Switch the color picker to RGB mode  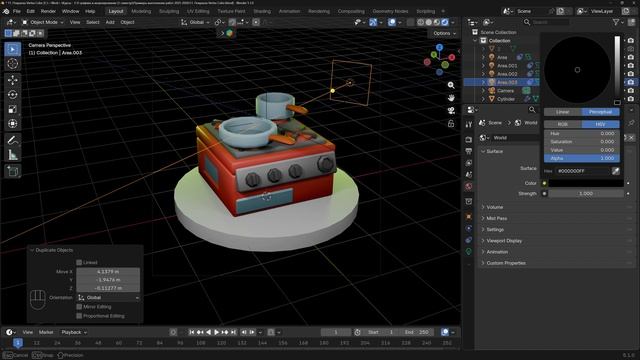[563, 124]
